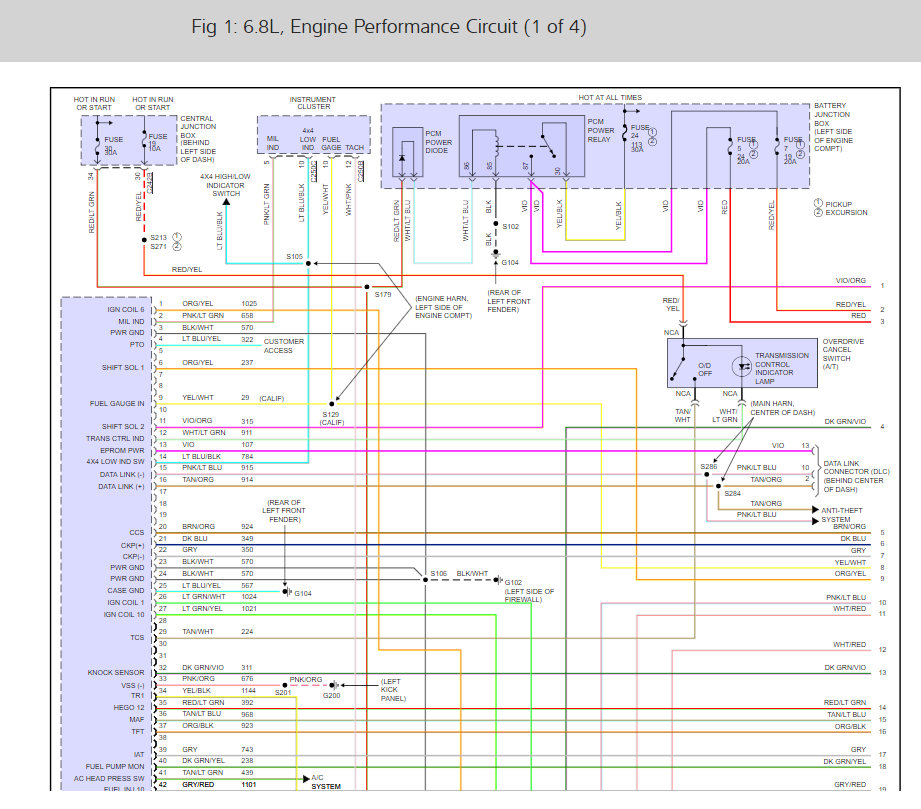
Task: Click the diode symbol in PCM power diode
Action: pyautogui.click(x=402, y=158)
